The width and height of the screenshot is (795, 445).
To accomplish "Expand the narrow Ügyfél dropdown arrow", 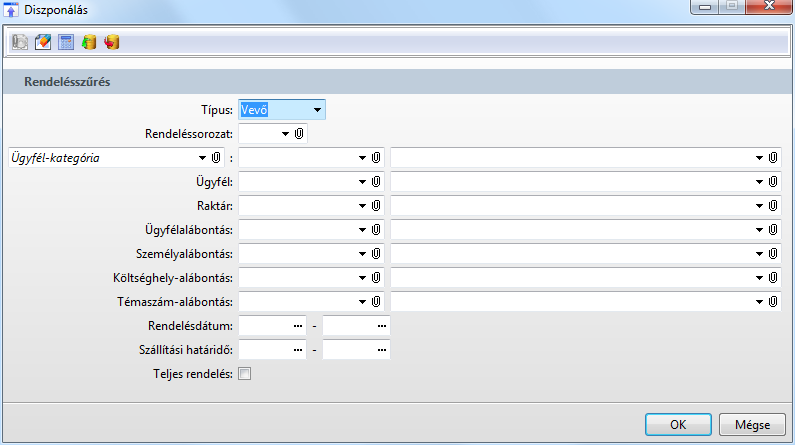I will pos(362,181).
